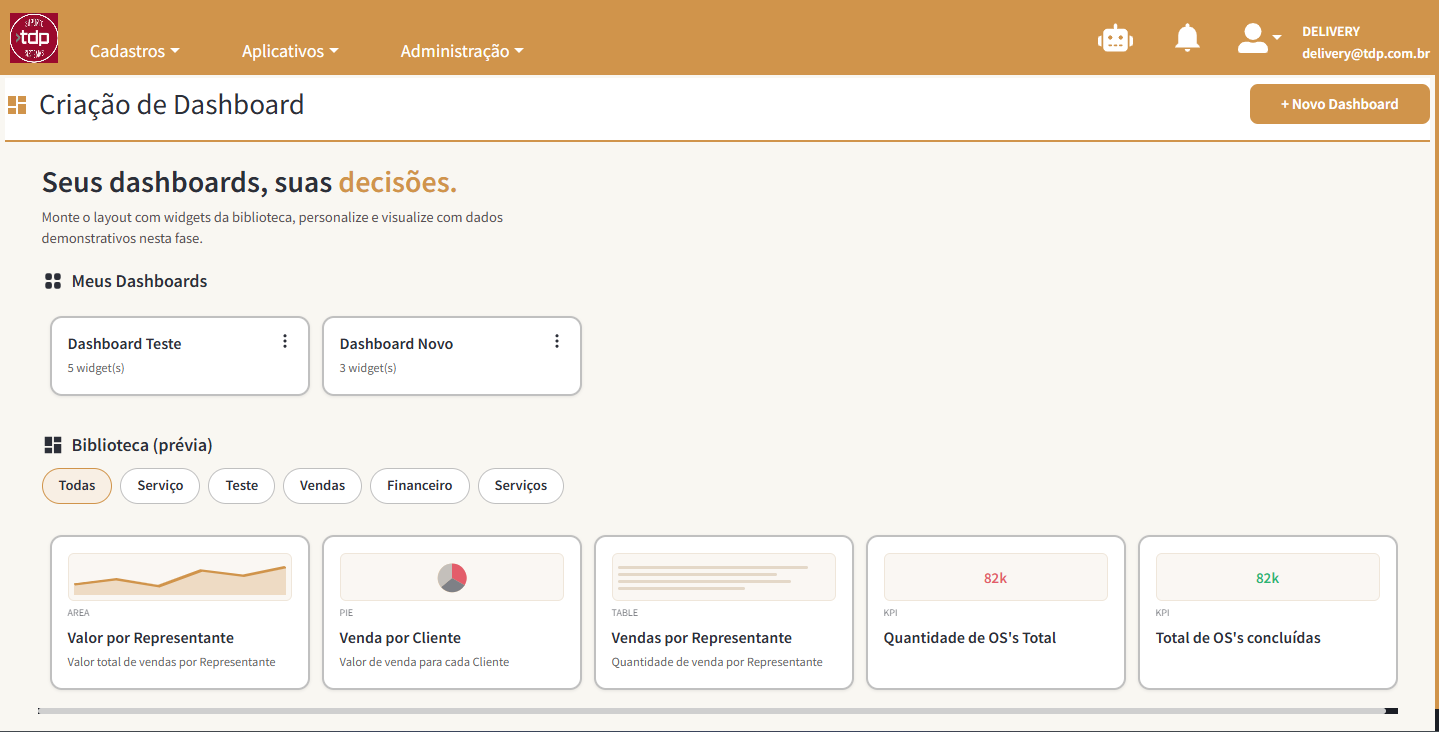Screen dimensions: 1439x732
Task: Click 'Valor total de vendas por Representante' description
Action: point(171,662)
